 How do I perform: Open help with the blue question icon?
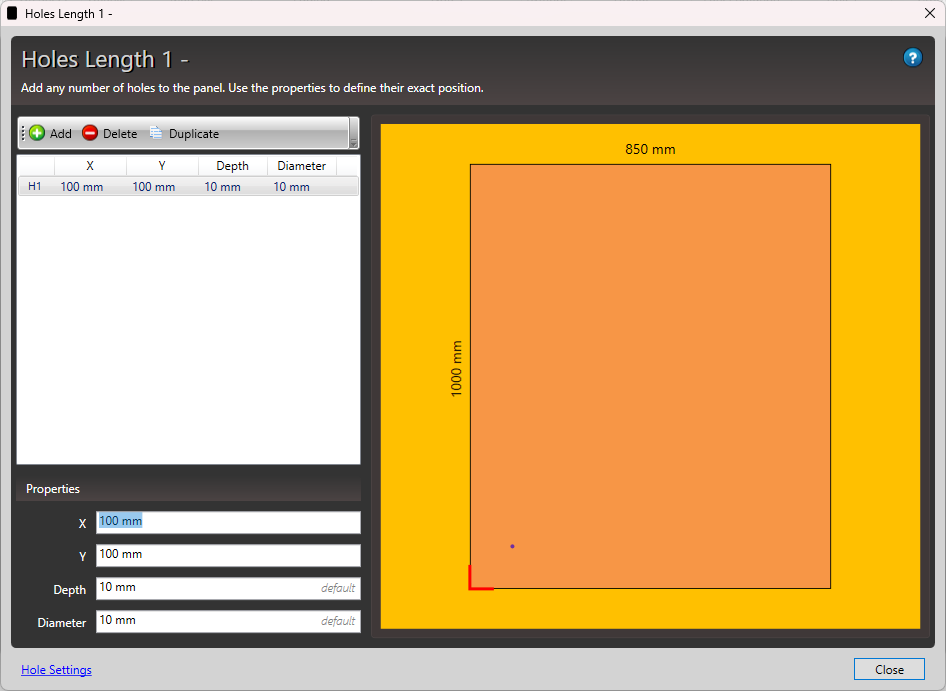[912, 58]
